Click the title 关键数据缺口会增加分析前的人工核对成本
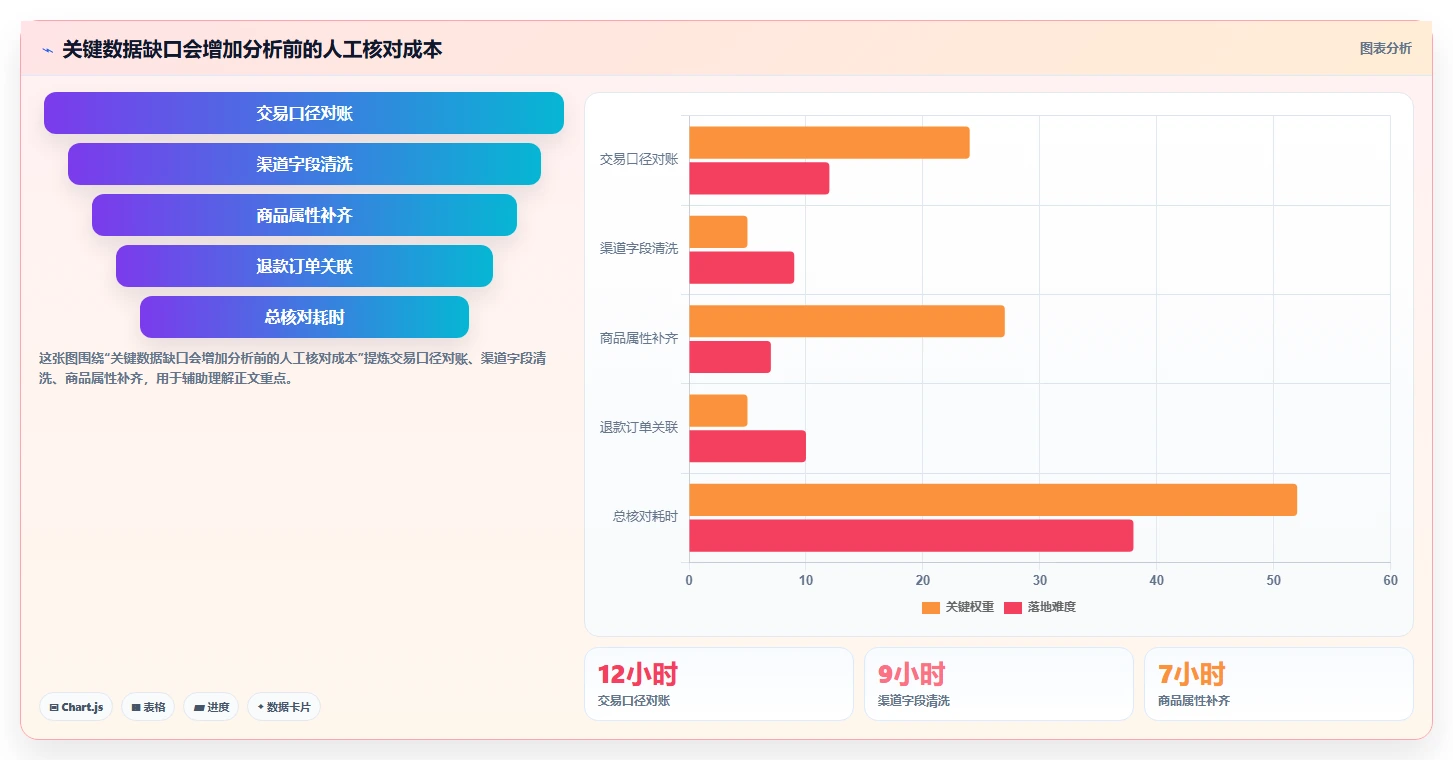The image size is (1453, 760). pos(252,49)
